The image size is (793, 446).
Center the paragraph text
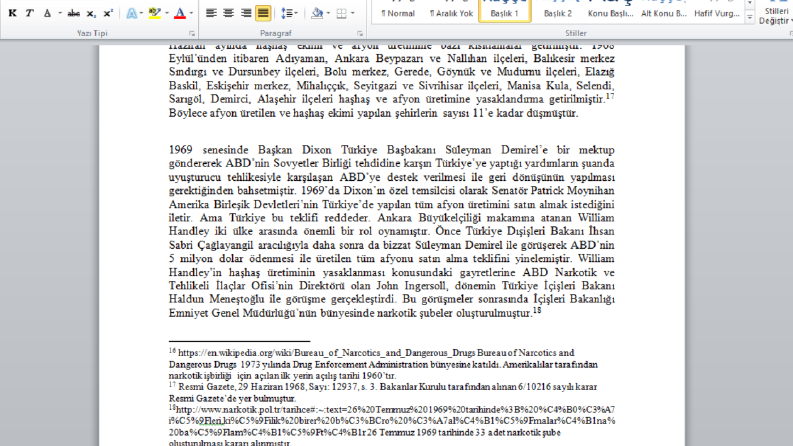coord(228,13)
